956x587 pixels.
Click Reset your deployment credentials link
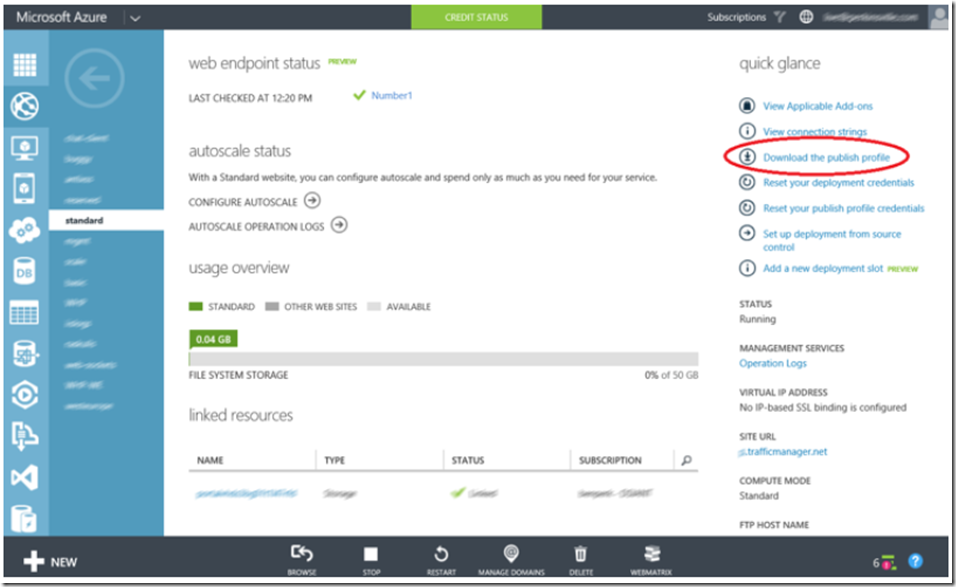tap(838, 182)
